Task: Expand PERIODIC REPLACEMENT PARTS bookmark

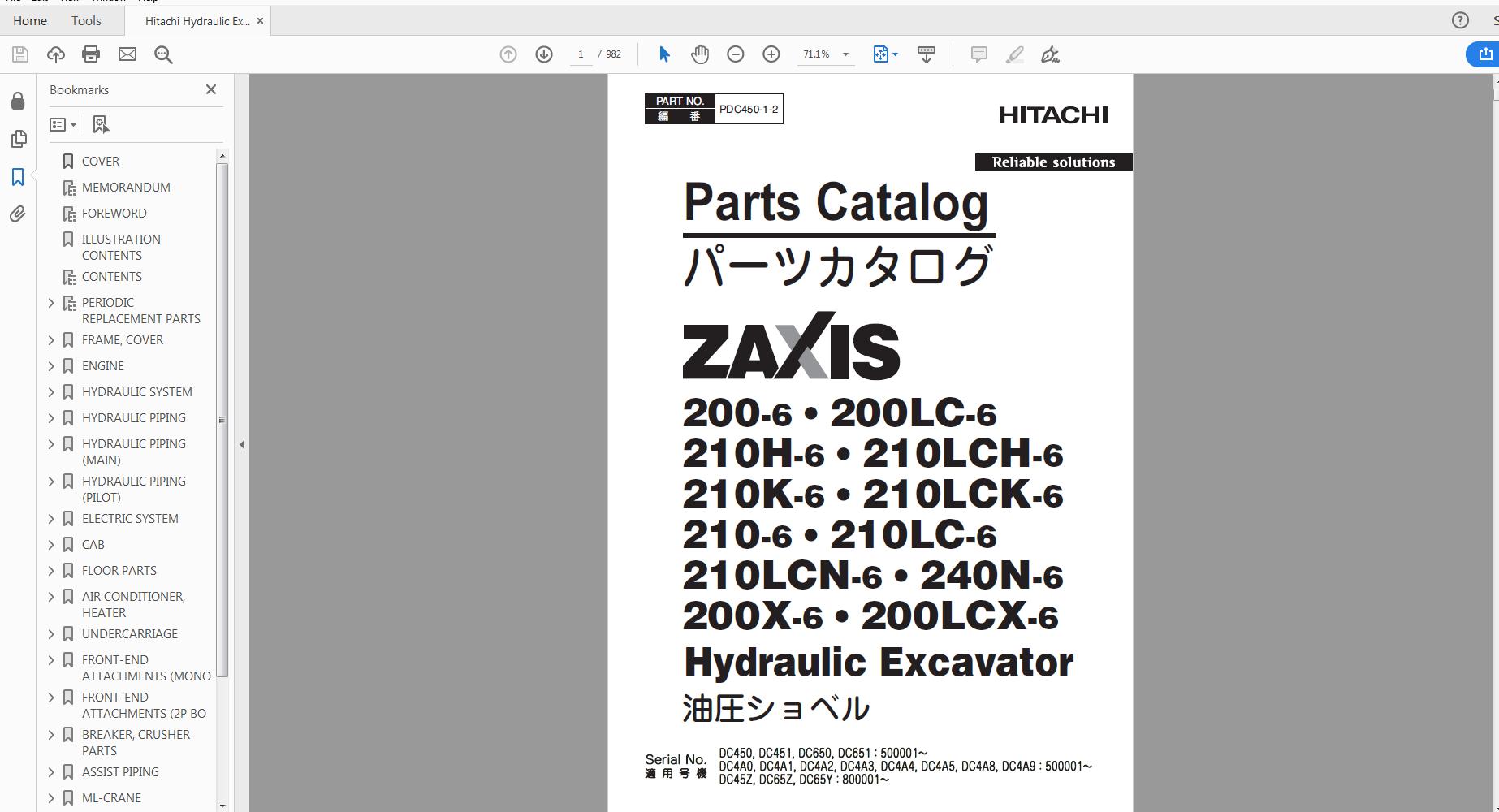Action: click(51, 303)
